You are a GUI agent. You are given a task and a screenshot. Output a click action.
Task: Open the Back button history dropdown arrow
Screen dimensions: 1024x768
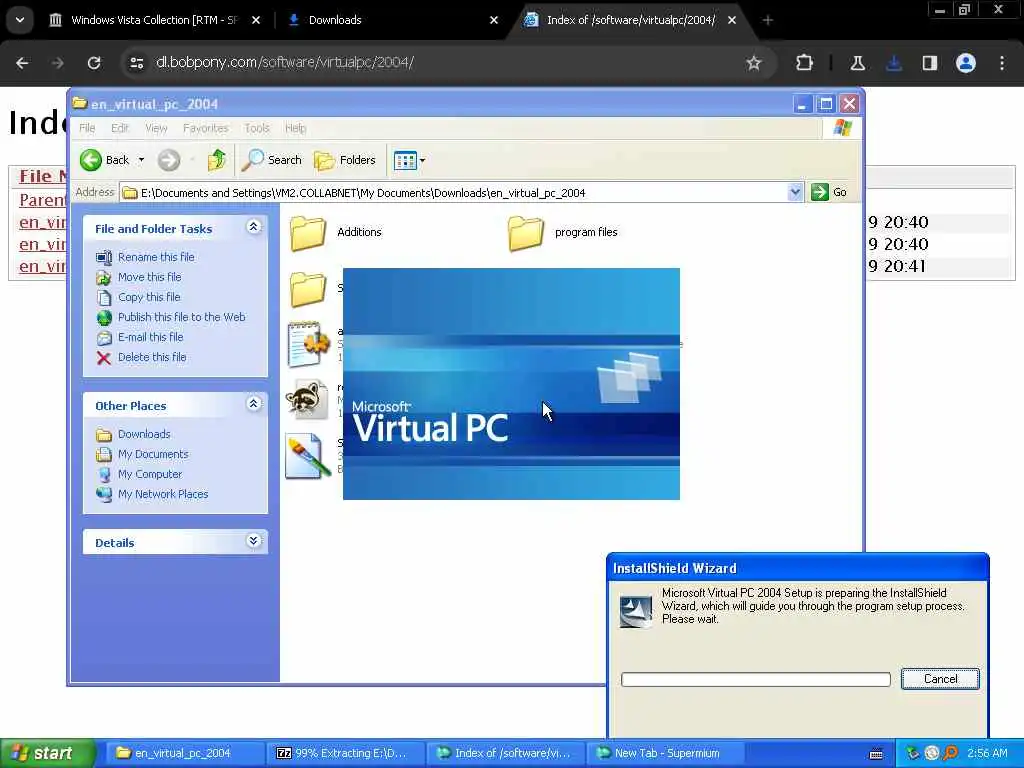pyautogui.click(x=141, y=160)
